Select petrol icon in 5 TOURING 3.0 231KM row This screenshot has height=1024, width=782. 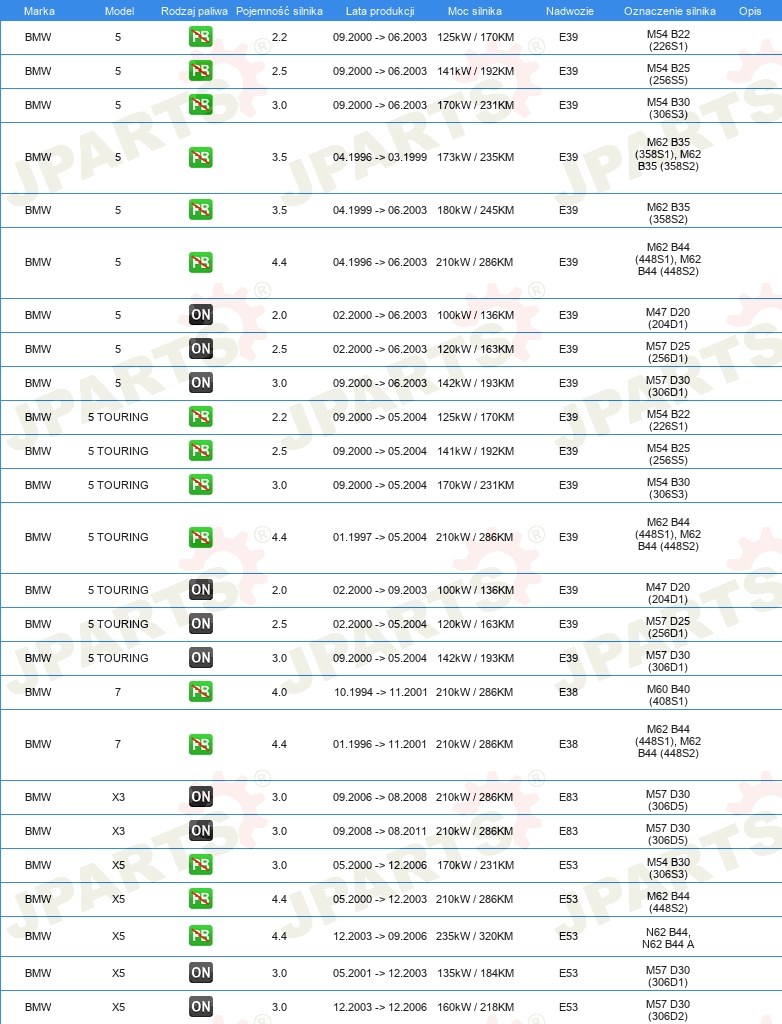[x=201, y=485]
